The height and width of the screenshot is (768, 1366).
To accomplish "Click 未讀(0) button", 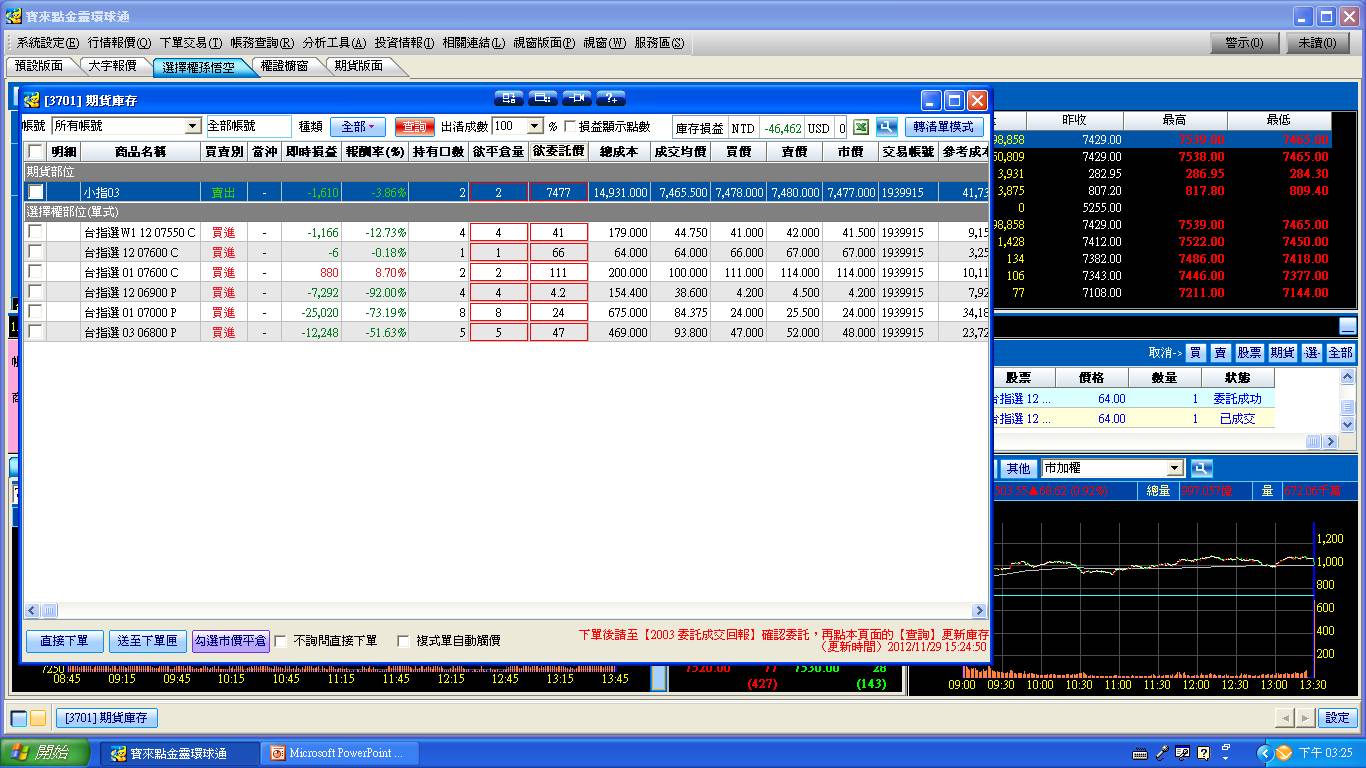I will click(1318, 43).
